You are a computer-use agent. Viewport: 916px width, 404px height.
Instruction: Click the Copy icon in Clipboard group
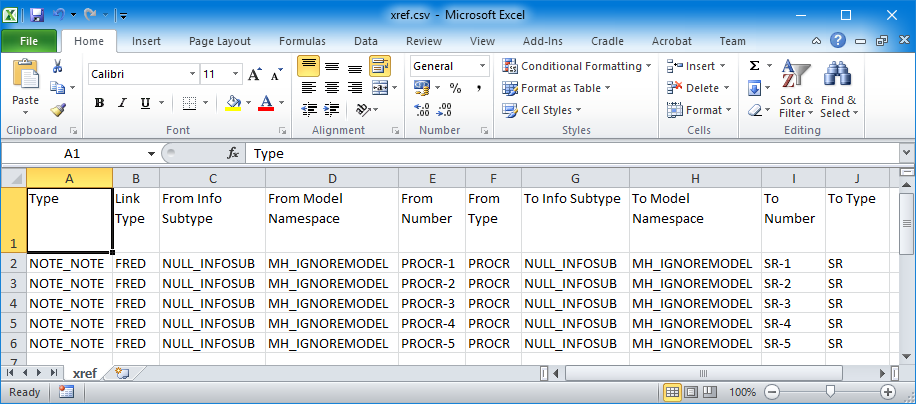(57, 88)
